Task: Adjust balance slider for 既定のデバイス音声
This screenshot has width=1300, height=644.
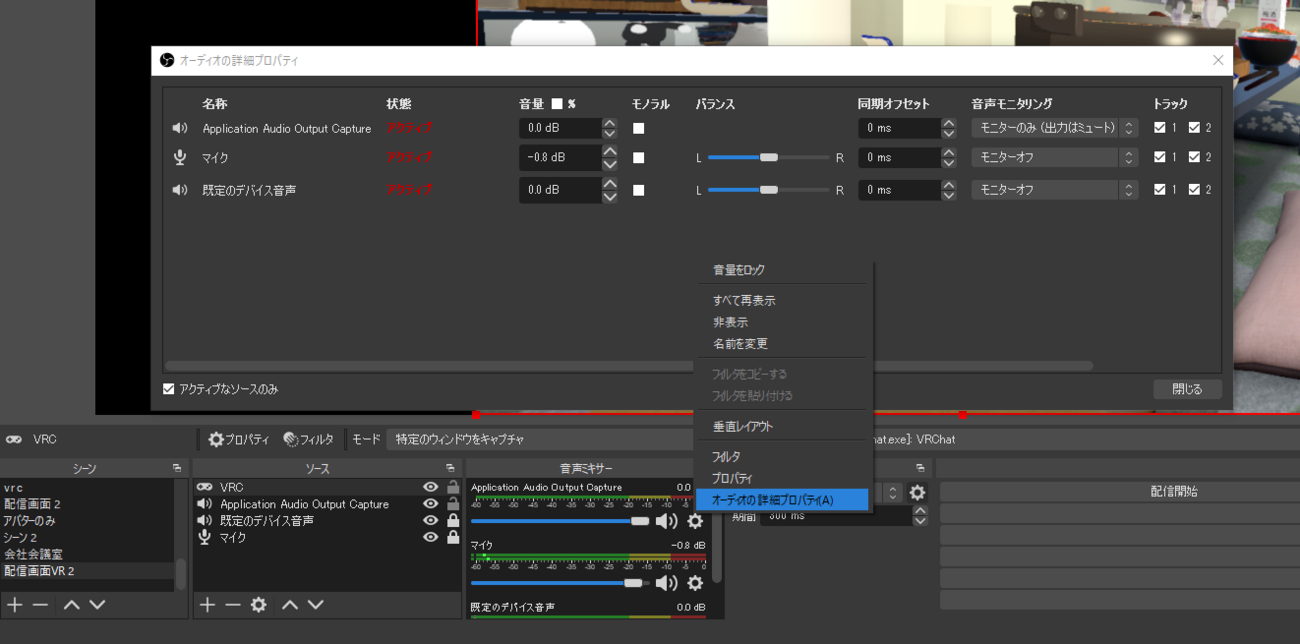Action: coord(768,190)
